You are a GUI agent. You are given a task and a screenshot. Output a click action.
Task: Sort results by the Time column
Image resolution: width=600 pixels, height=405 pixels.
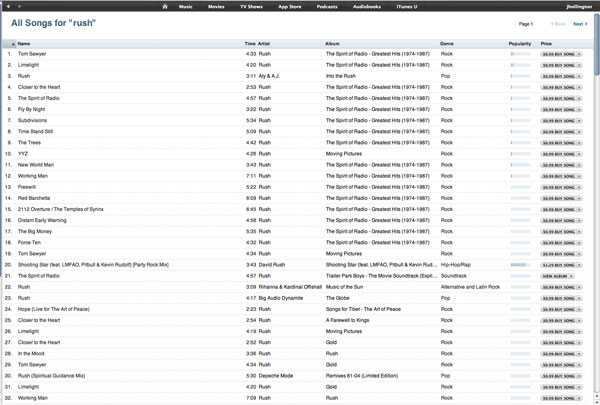(x=250, y=44)
